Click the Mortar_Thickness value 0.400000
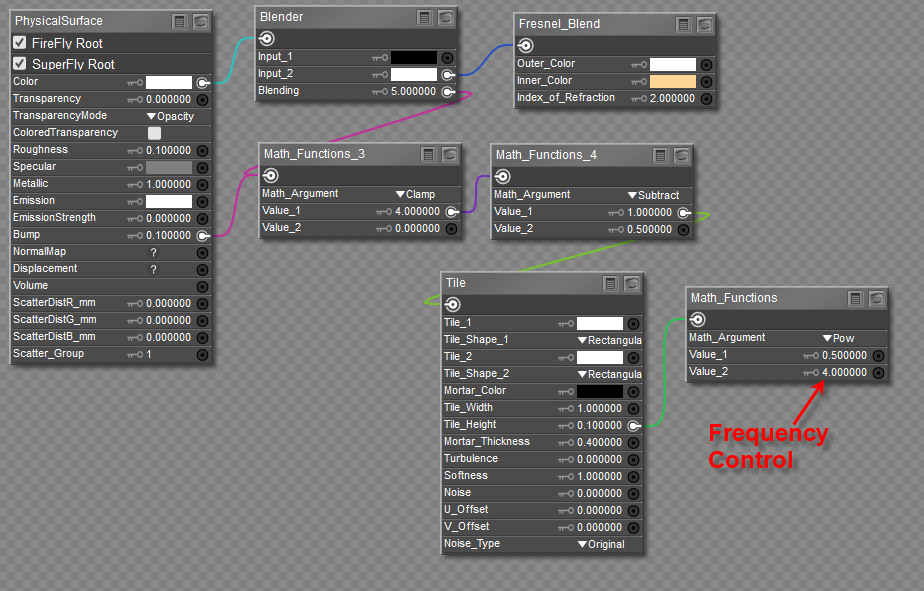The width and height of the screenshot is (924, 591). tap(599, 443)
